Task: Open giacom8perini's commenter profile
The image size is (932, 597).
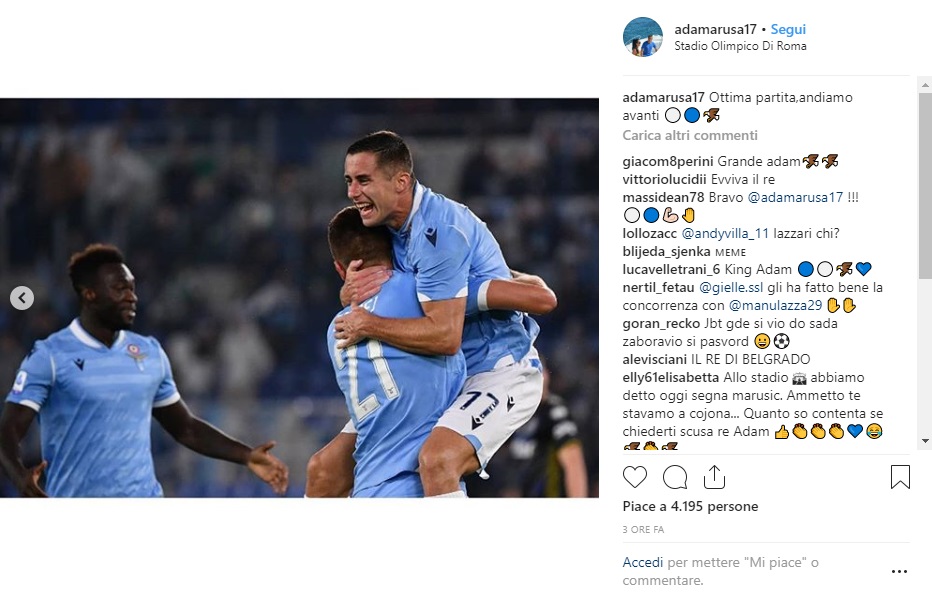Action: 667,161
